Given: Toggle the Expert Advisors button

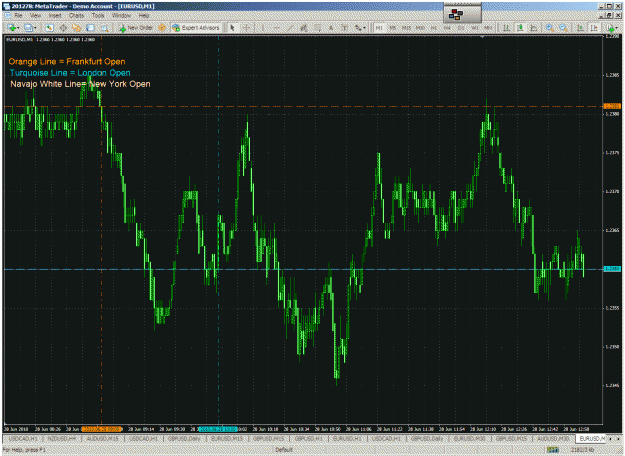Looking at the screenshot, I should (196, 28).
